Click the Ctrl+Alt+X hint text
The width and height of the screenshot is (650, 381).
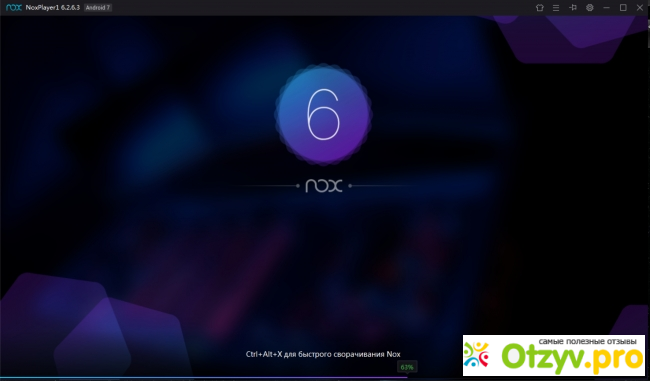pos(323,354)
